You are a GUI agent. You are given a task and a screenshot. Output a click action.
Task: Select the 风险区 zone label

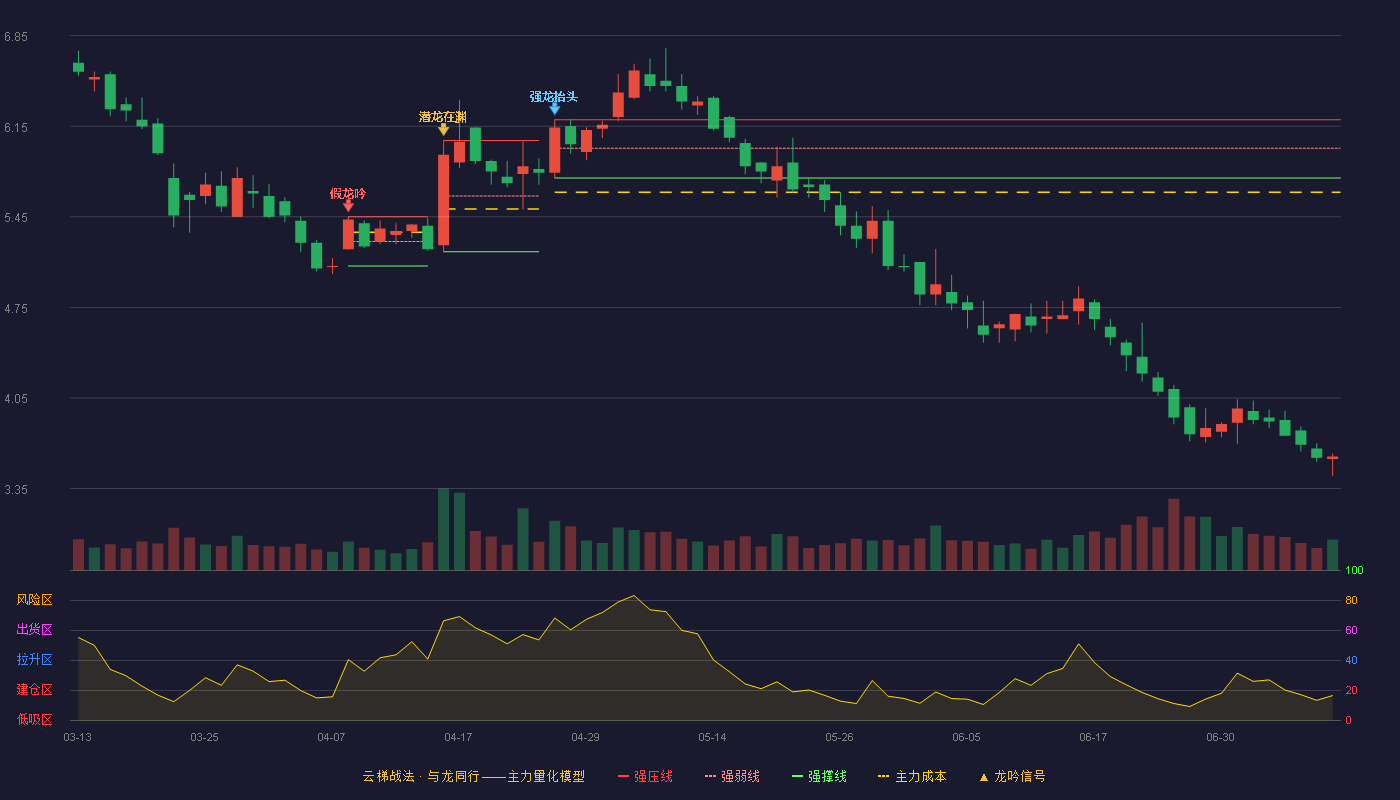tap(34, 600)
